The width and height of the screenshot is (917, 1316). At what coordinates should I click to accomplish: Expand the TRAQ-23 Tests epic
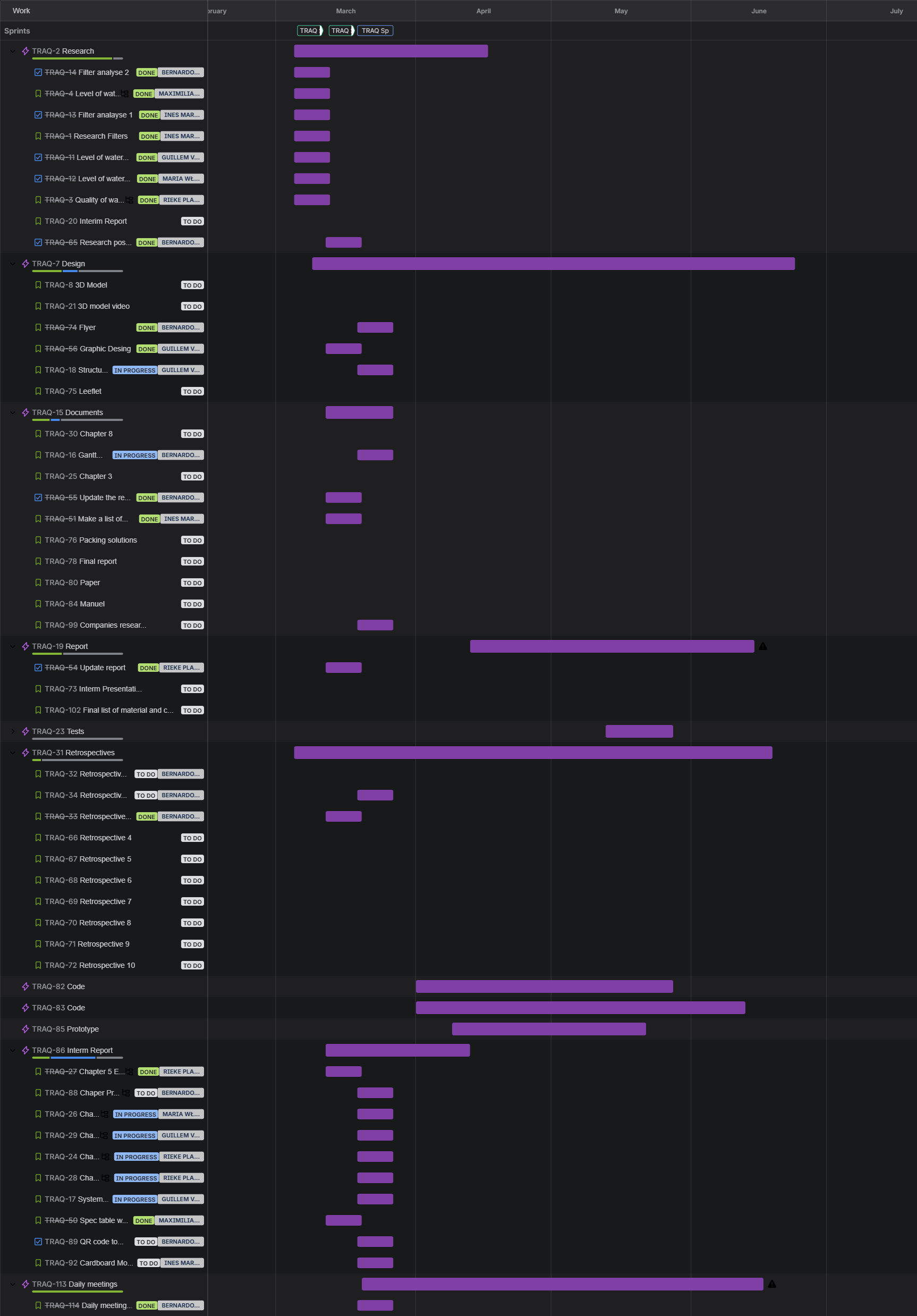[x=13, y=731]
